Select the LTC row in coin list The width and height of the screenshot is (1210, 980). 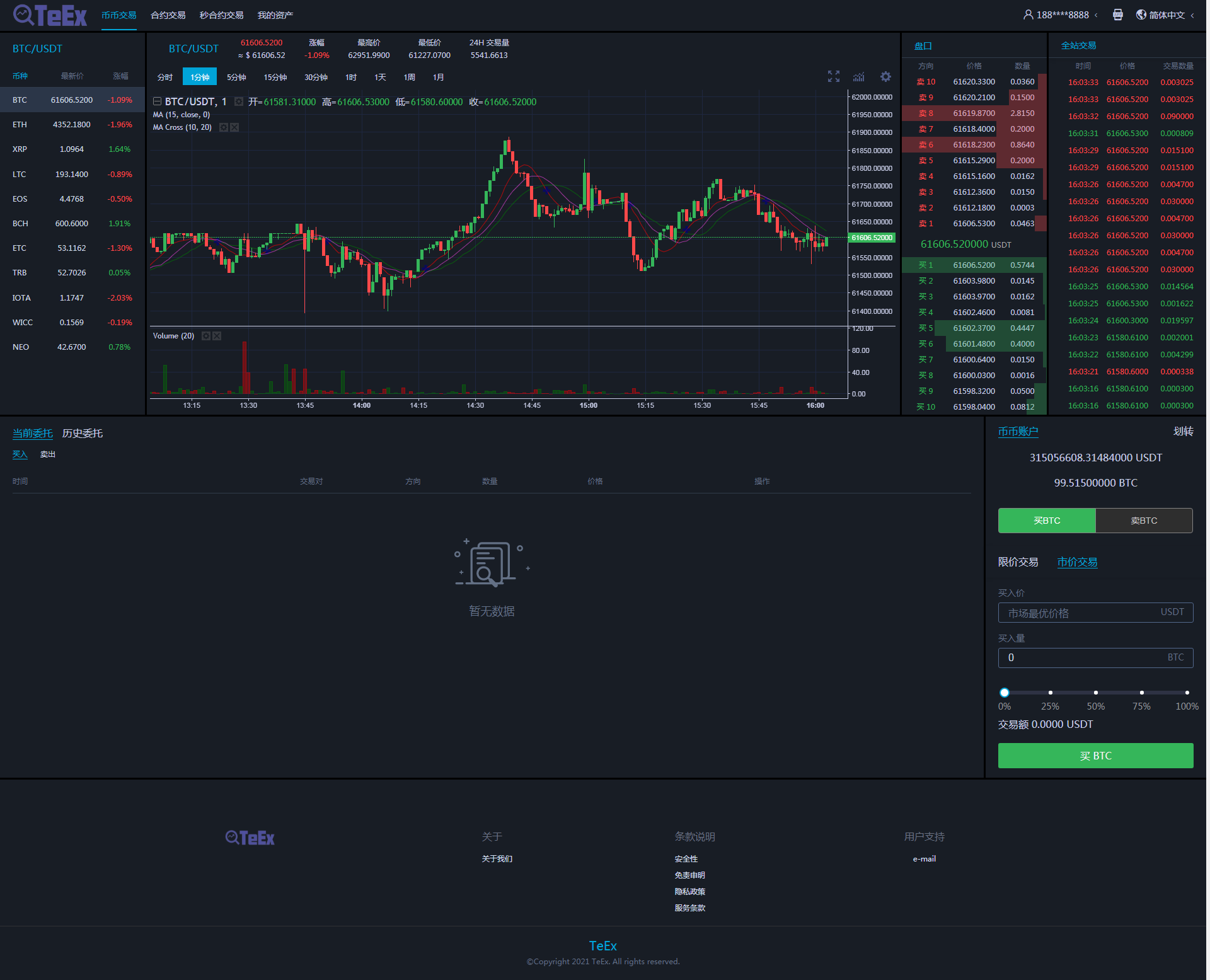point(72,175)
